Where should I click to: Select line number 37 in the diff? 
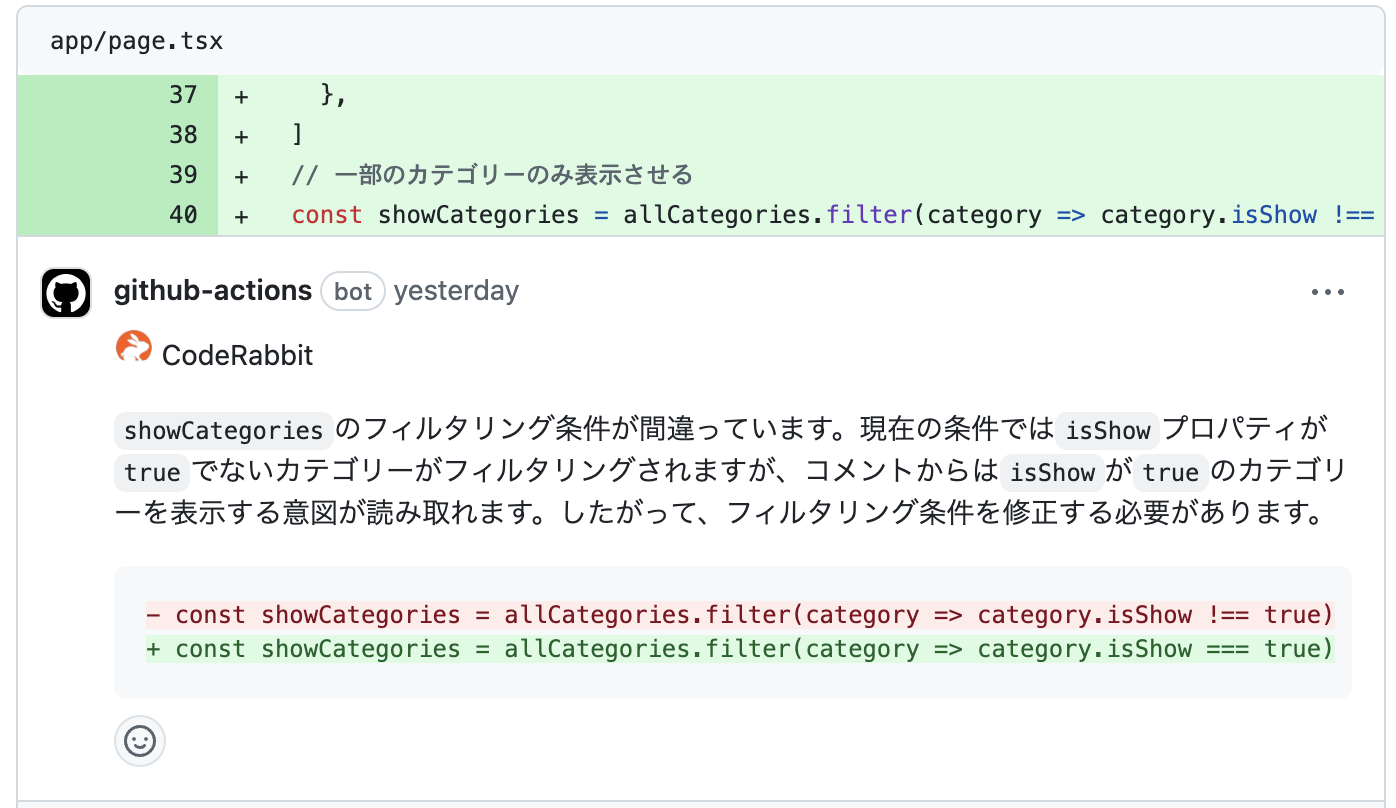pyautogui.click(x=184, y=95)
